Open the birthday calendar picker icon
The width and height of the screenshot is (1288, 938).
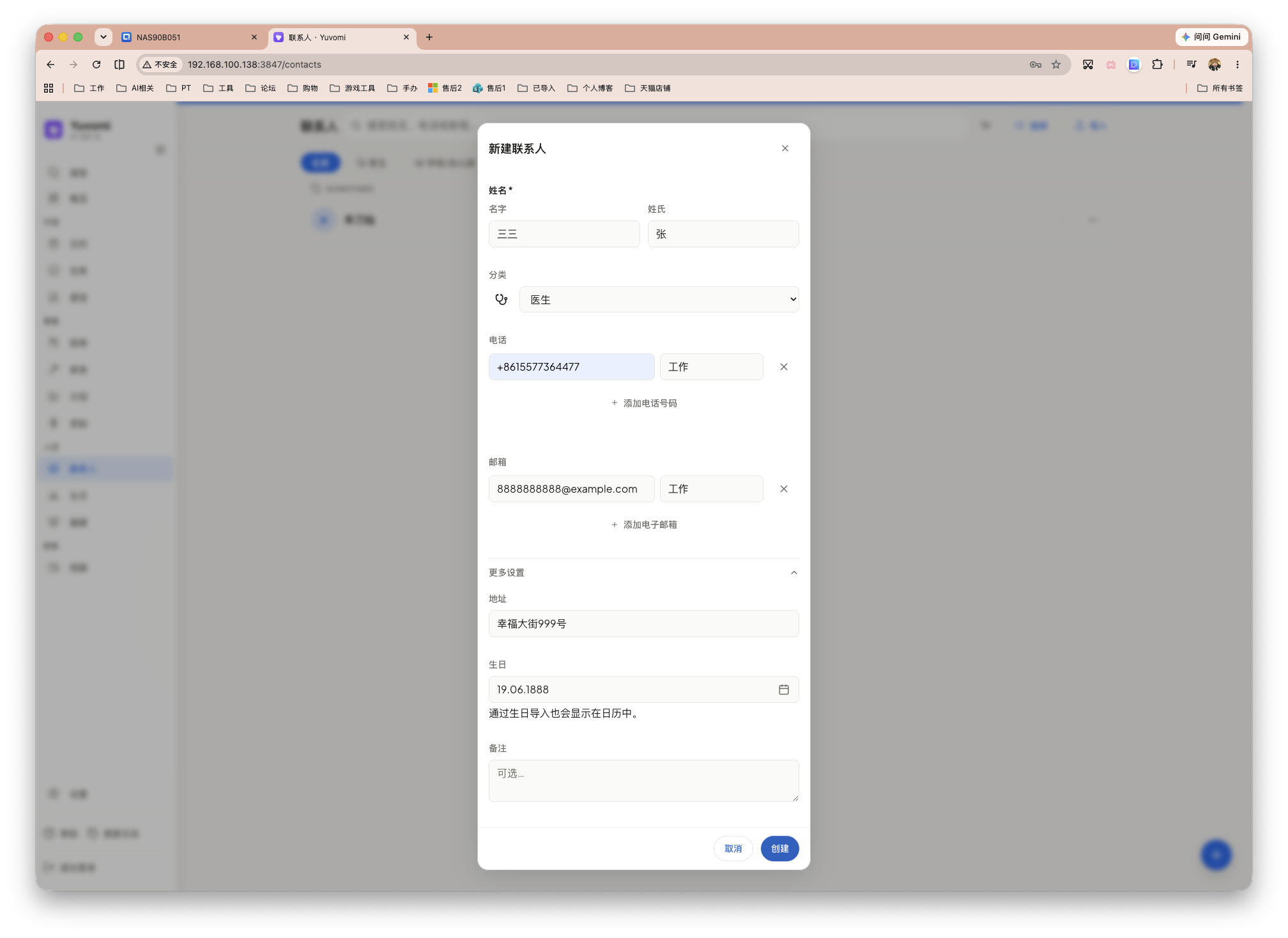pos(784,689)
